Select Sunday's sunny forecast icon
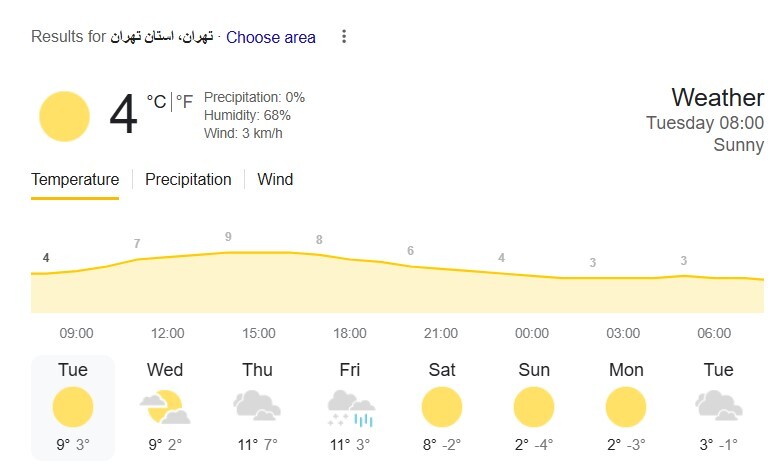The height and width of the screenshot is (475, 776). 534,407
